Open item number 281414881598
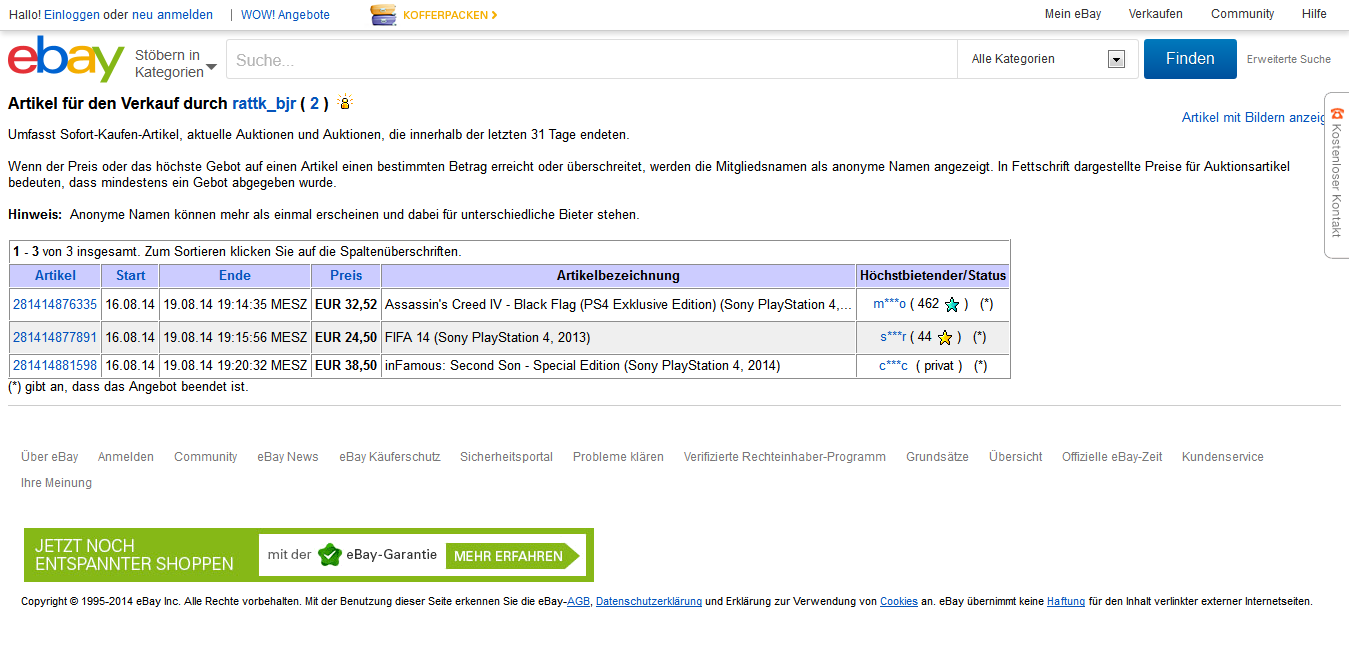Screen dimensions: 1349x661 [x=55, y=366]
